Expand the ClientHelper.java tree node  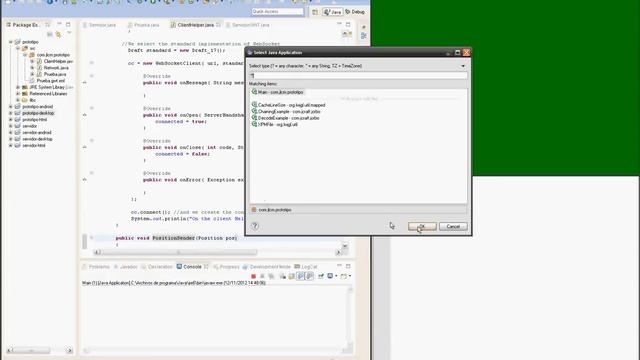point(32,61)
